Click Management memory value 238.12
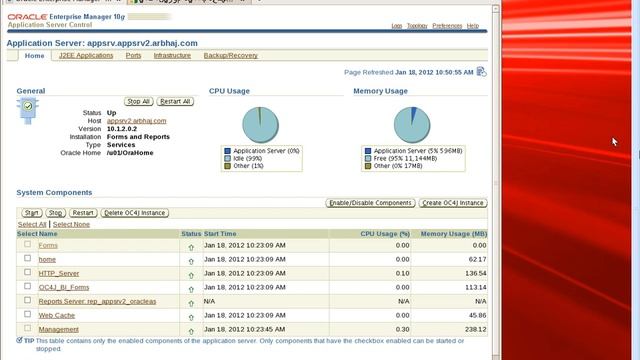This screenshot has width=640, height=360. point(476,329)
